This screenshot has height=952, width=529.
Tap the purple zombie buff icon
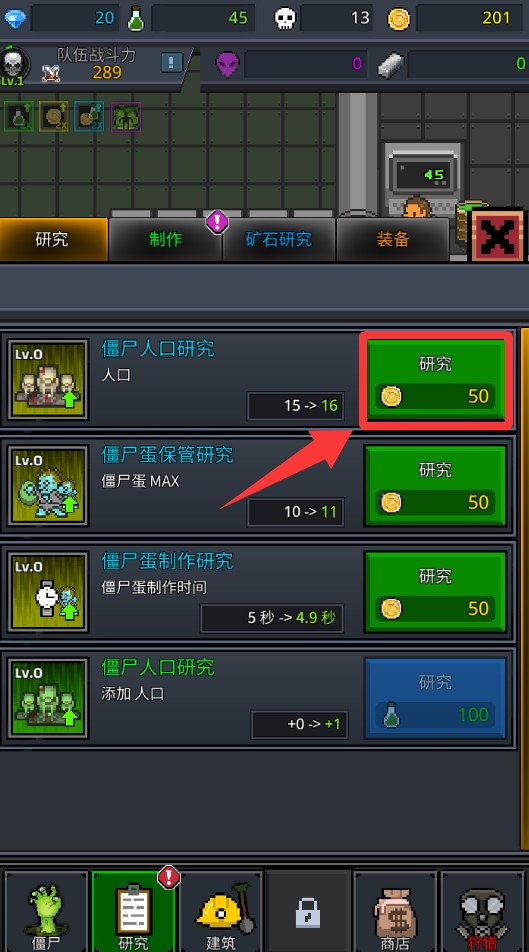[126, 117]
